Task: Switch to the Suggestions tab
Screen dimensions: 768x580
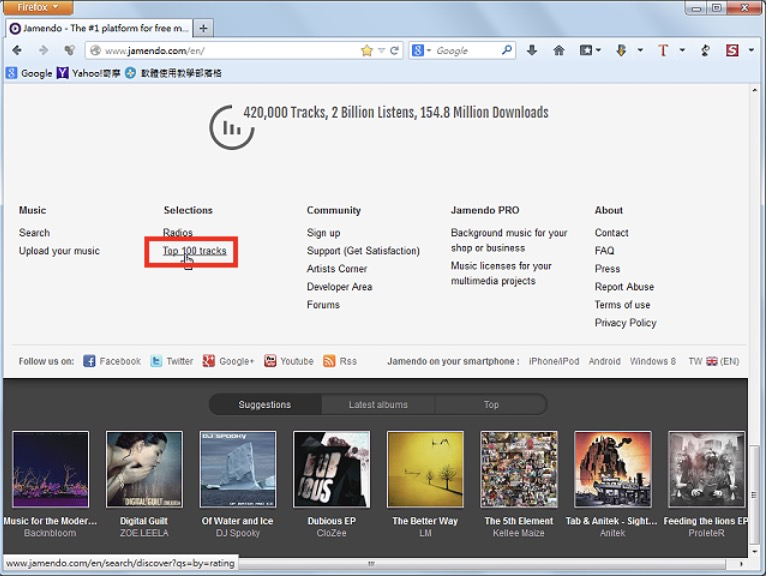Action: point(265,405)
